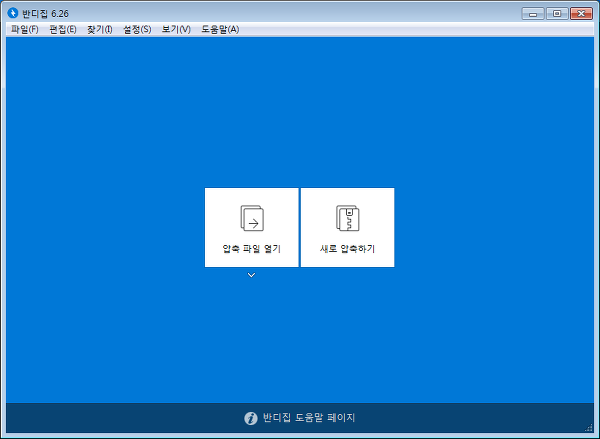Close the 반디집 window
Screen dimensions: 600x439
pyautogui.click(x=581, y=14)
